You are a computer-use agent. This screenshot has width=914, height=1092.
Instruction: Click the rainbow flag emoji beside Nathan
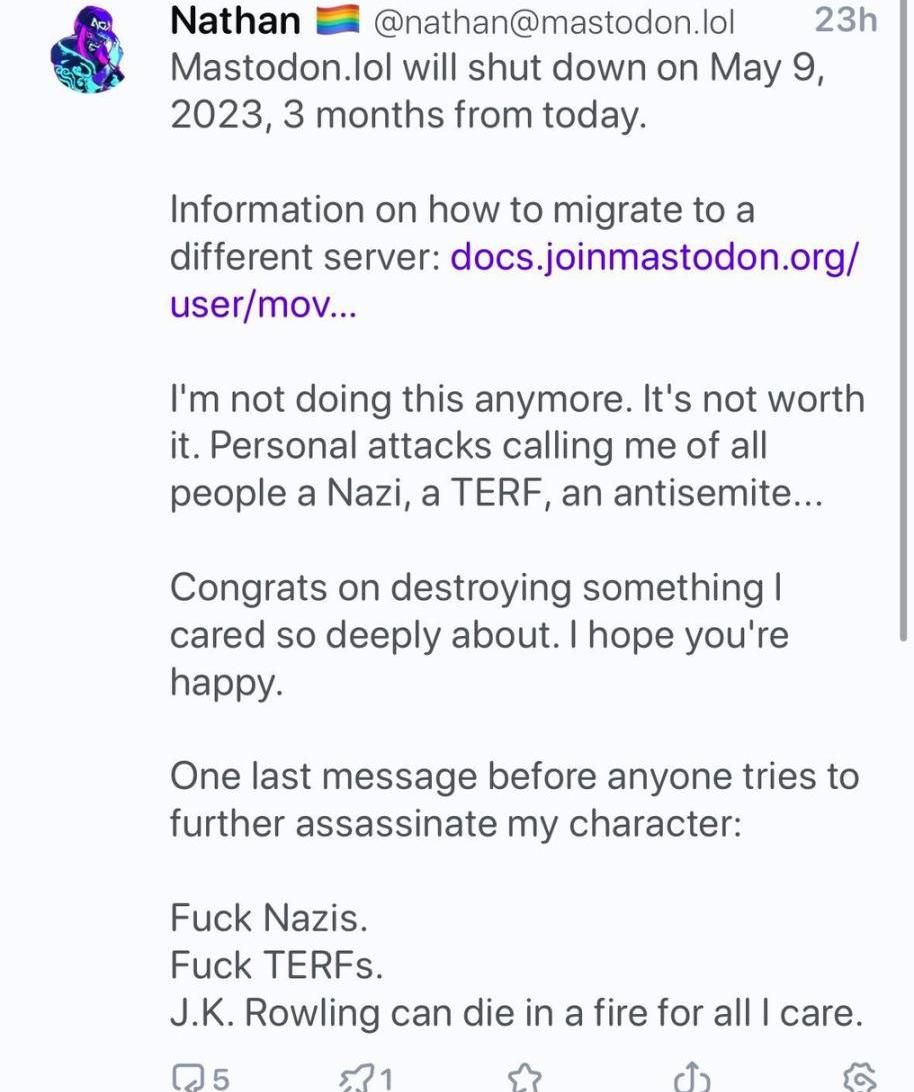(337, 21)
